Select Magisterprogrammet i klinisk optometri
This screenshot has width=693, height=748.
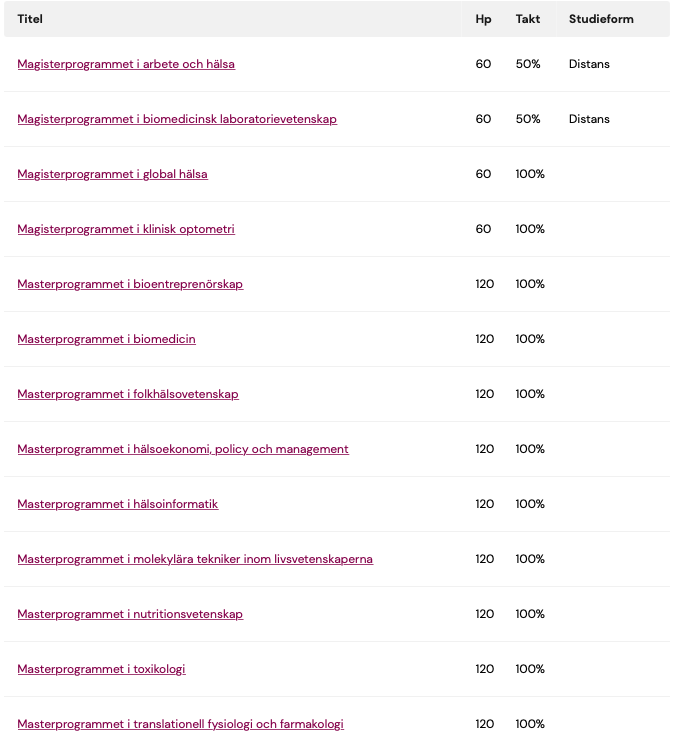pyautogui.click(x=126, y=229)
